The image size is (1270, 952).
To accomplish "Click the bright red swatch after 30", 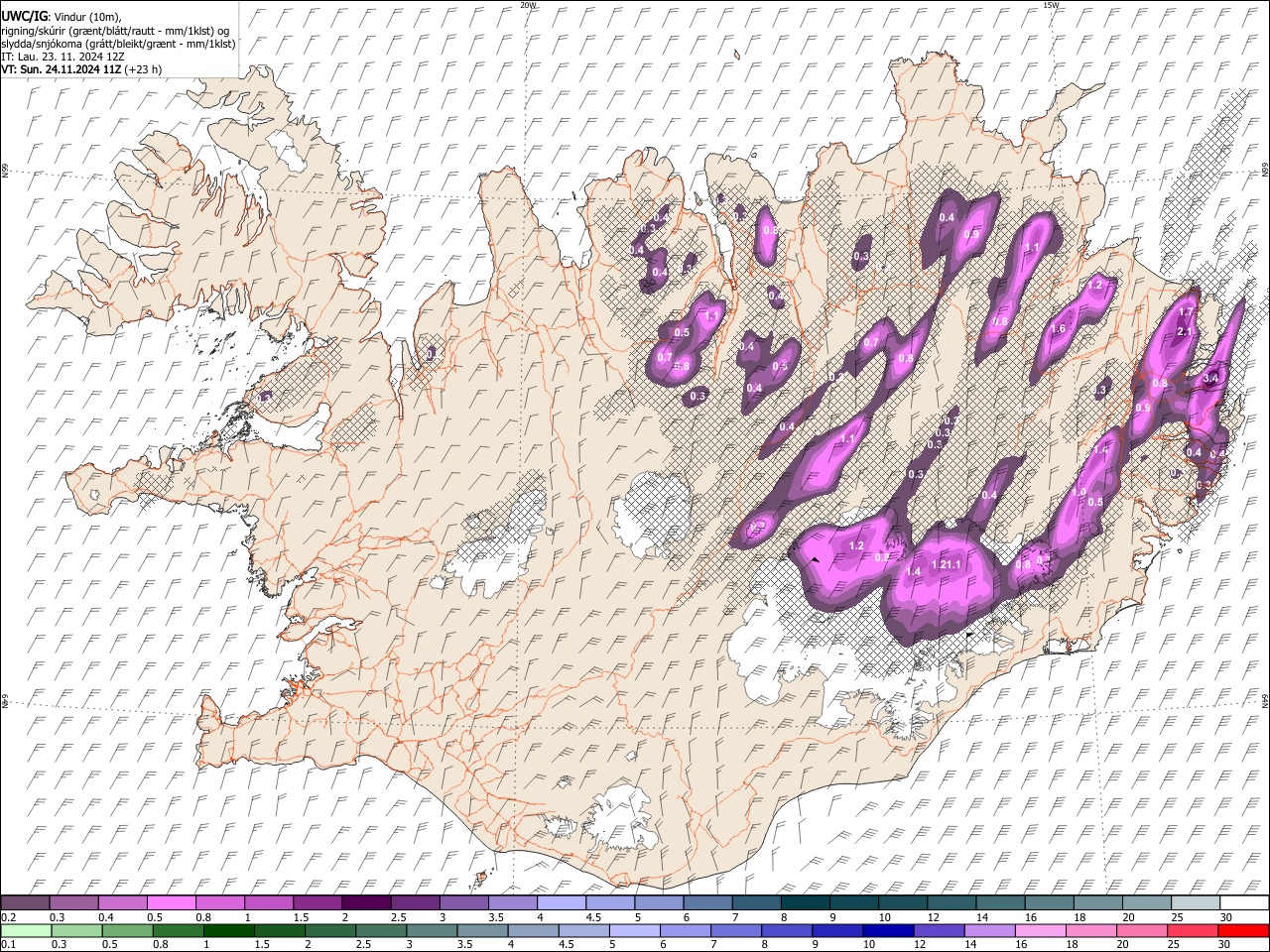I will (x=1243, y=930).
